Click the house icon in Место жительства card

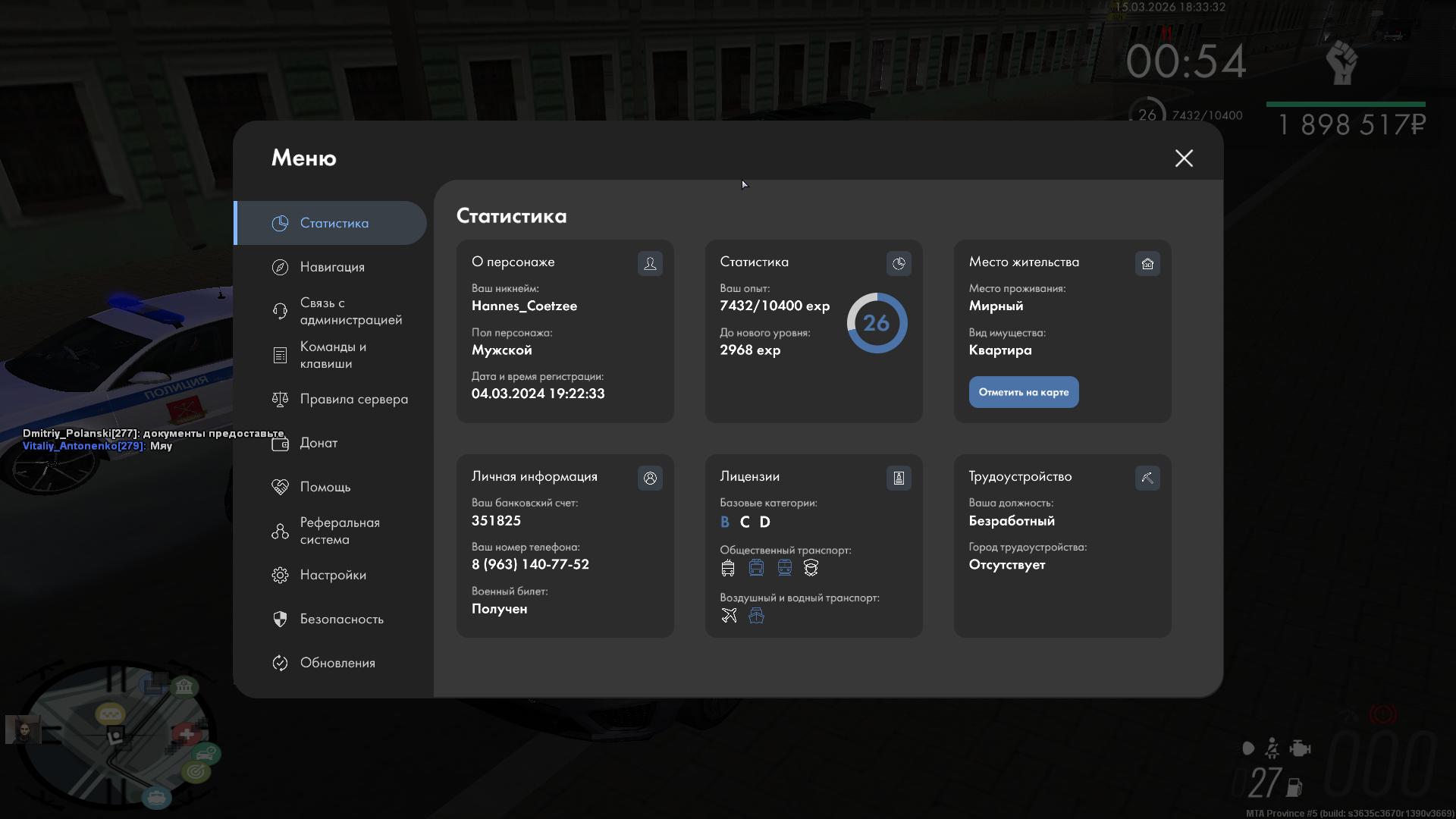coord(1147,263)
